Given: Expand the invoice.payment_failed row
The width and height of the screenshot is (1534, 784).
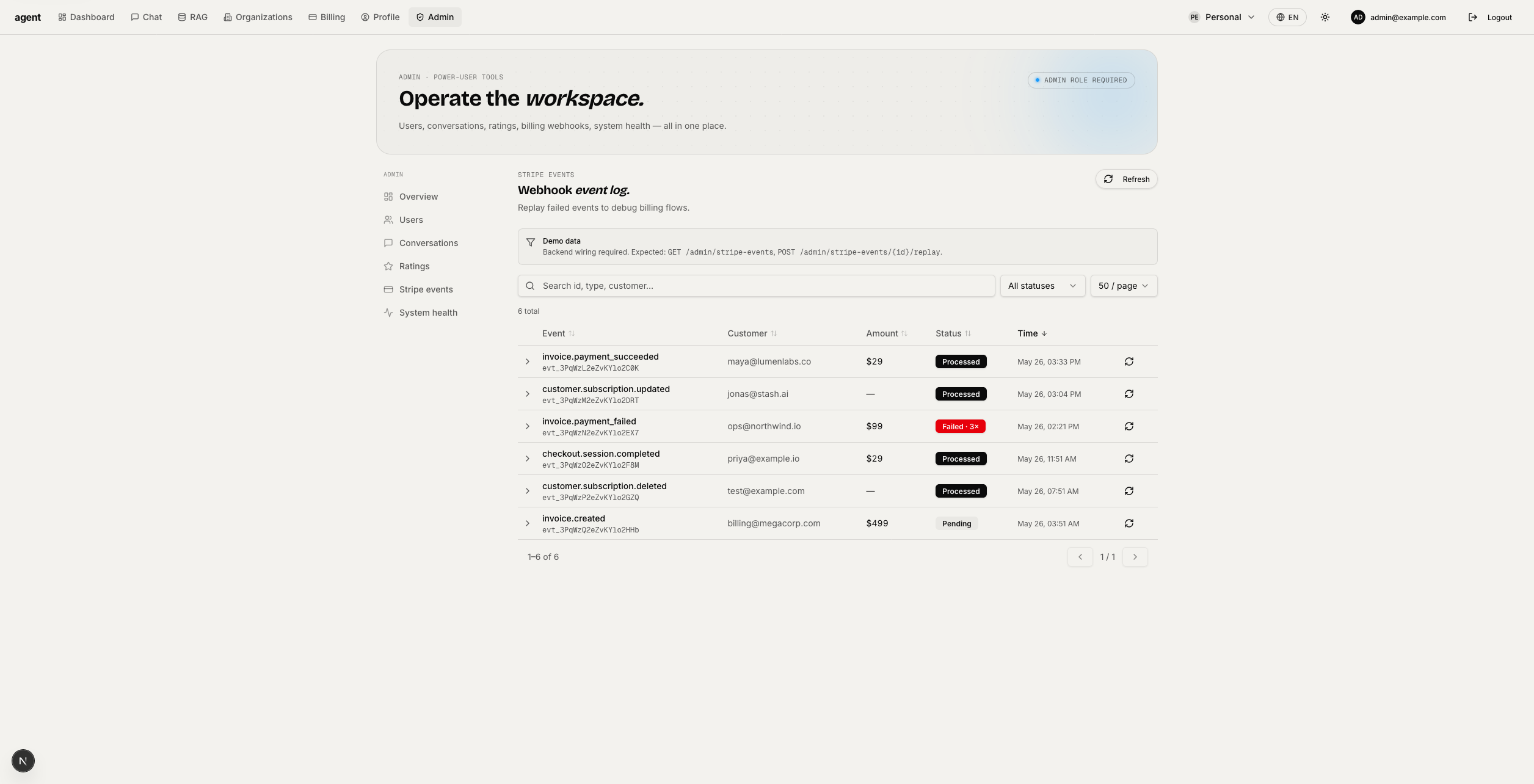Looking at the screenshot, I should pyautogui.click(x=528, y=426).
